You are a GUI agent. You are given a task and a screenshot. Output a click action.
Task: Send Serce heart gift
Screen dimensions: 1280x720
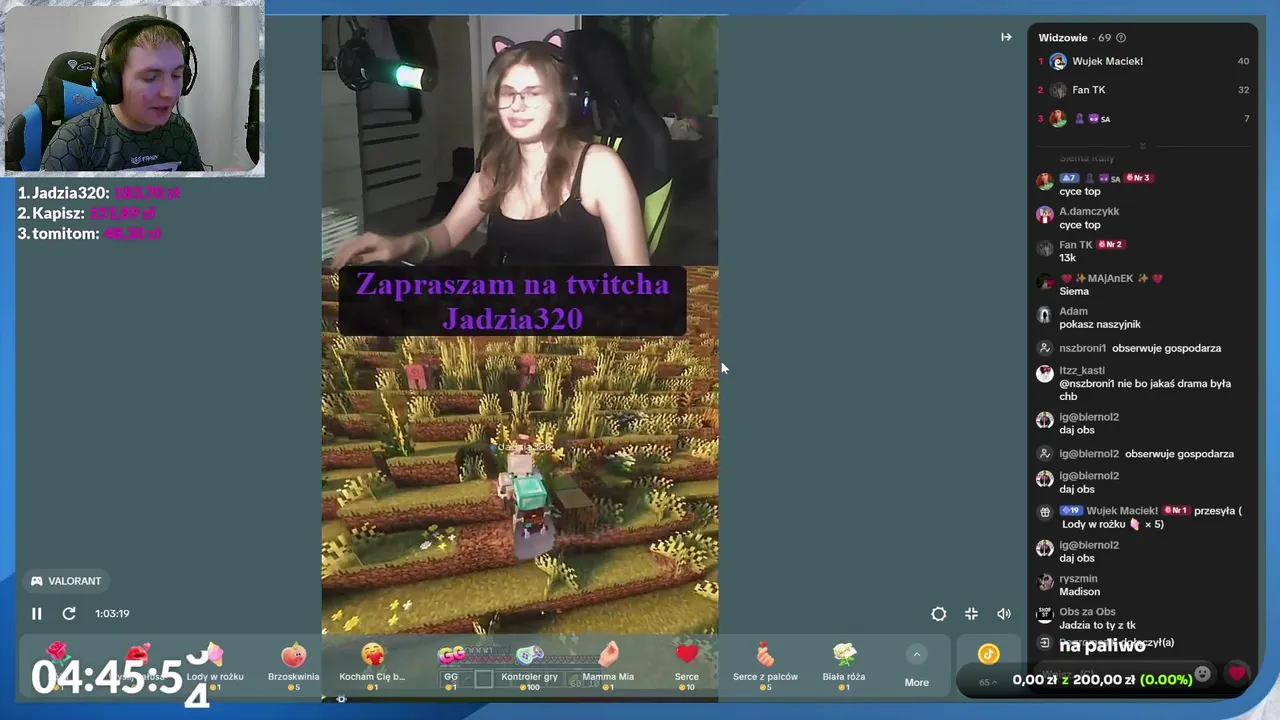(x=686, y=666)
